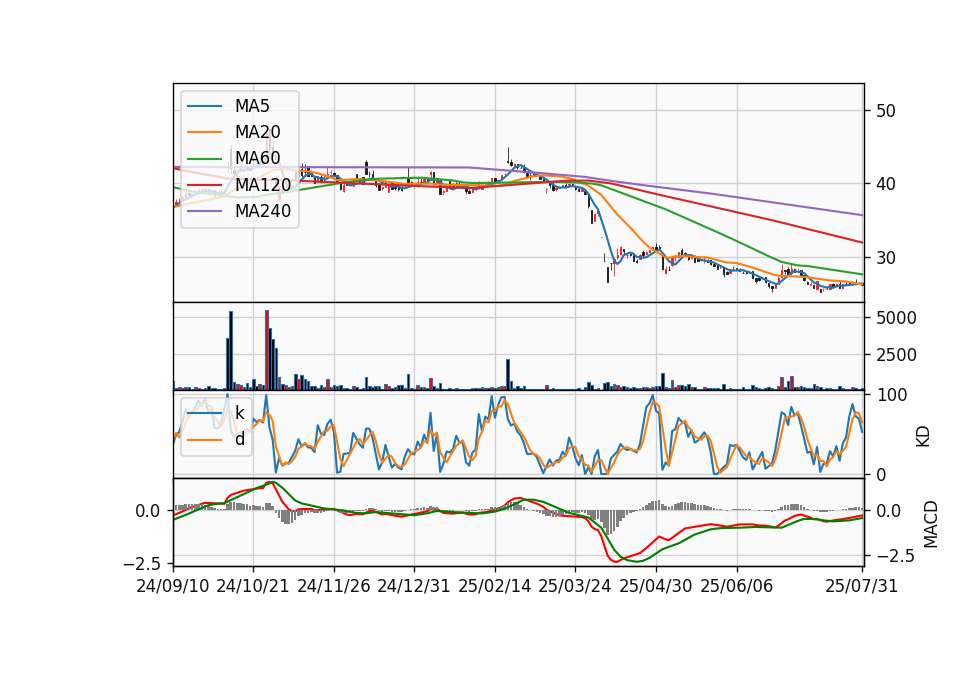This screenshot has width=960, height=690.
Task: Click the 'k' legend entry in KD panel
Action: pos(239,413)
